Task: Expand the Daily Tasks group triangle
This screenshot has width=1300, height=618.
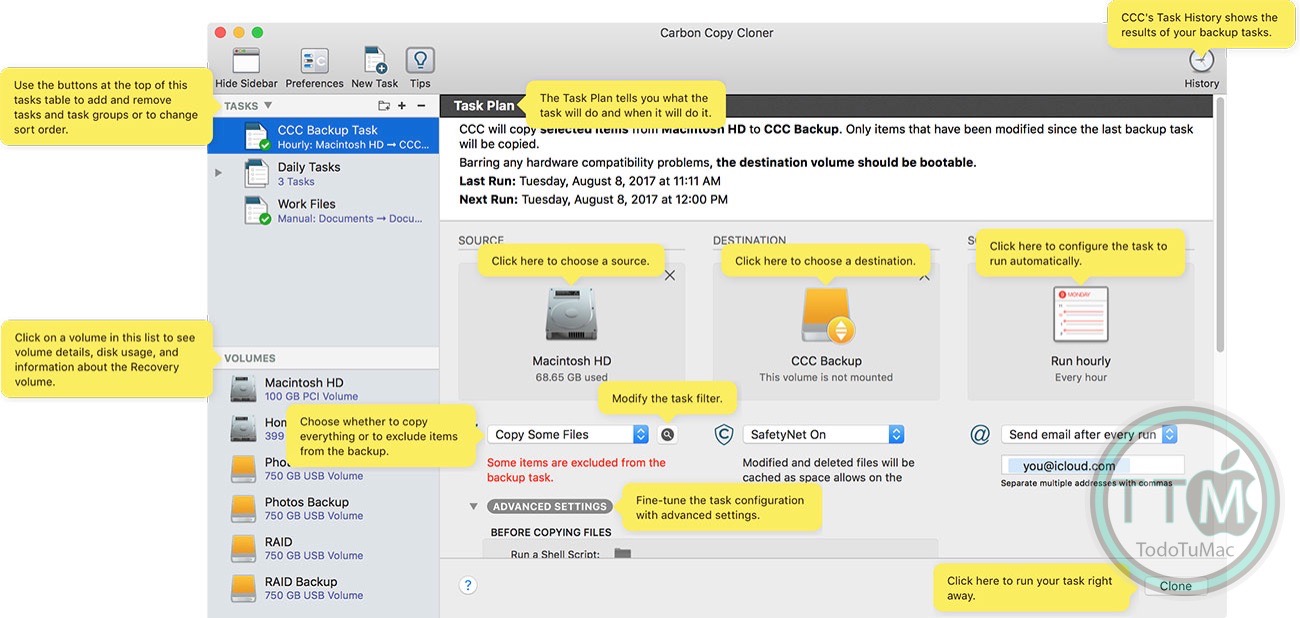Action: (x=218, y=173)
